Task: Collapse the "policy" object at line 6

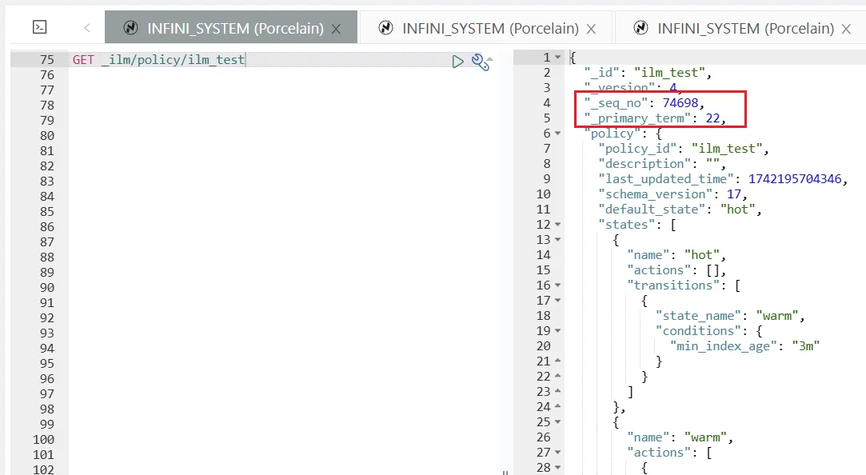Action: click(558, 134)
